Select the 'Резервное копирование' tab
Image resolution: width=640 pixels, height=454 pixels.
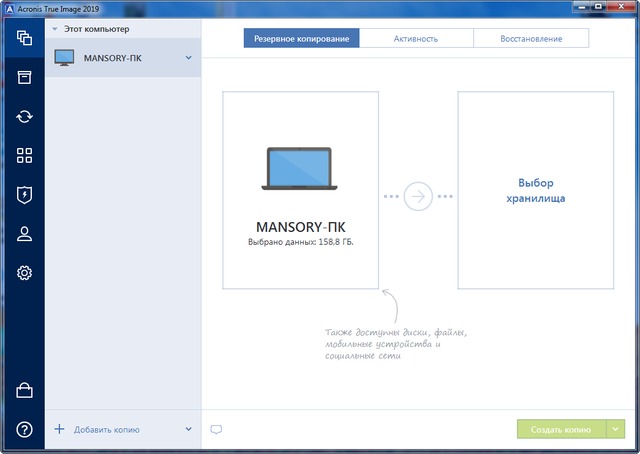coord(301,39)
